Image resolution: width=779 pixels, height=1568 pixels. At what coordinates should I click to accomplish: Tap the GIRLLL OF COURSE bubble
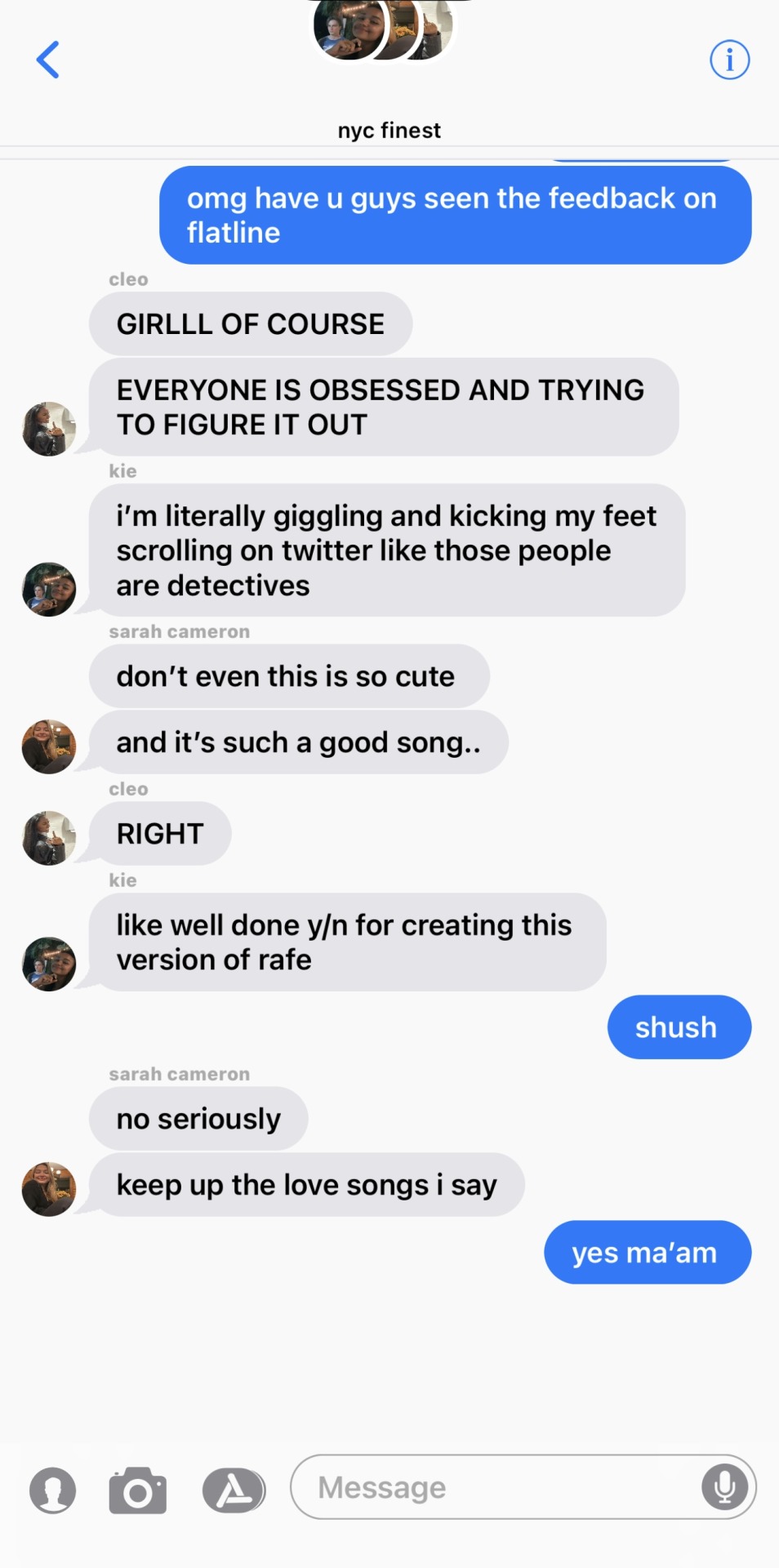251,324
